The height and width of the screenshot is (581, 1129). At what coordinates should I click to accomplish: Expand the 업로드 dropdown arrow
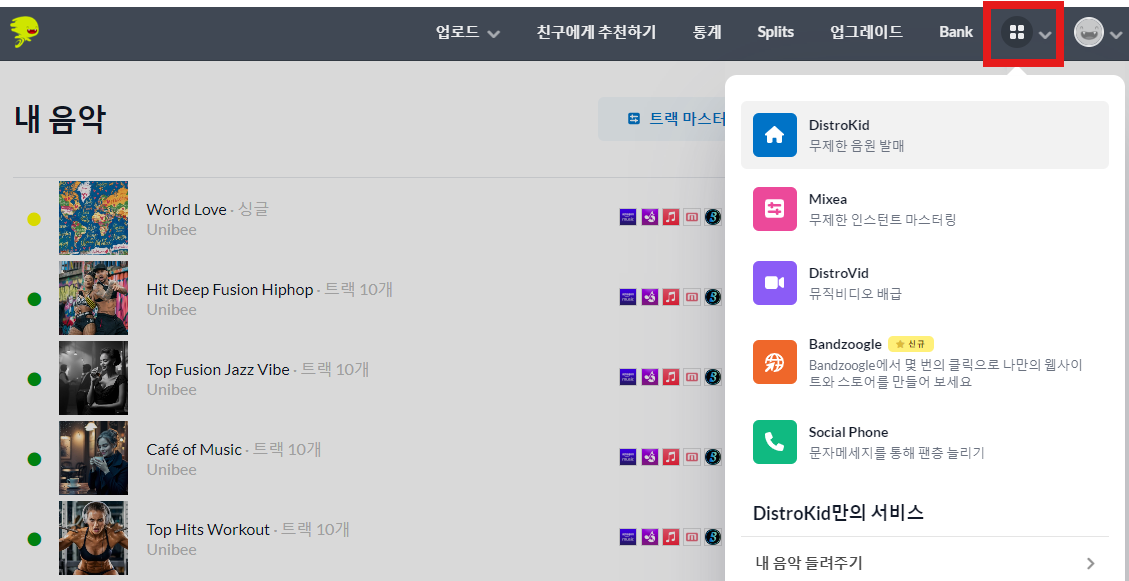[x=493, y=34]
